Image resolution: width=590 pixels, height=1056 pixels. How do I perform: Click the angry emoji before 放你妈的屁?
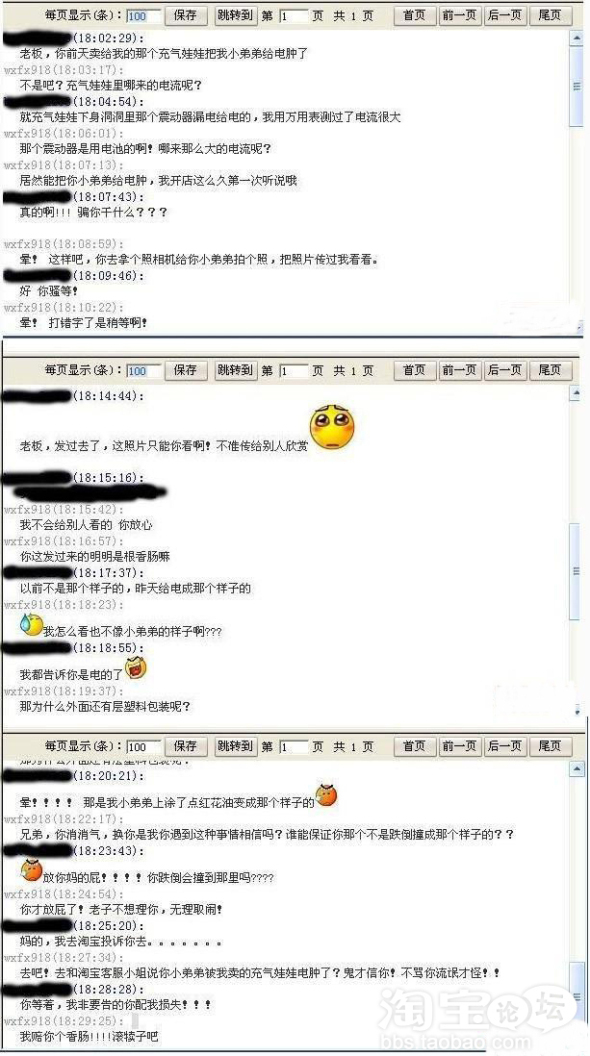click(31, 870)
